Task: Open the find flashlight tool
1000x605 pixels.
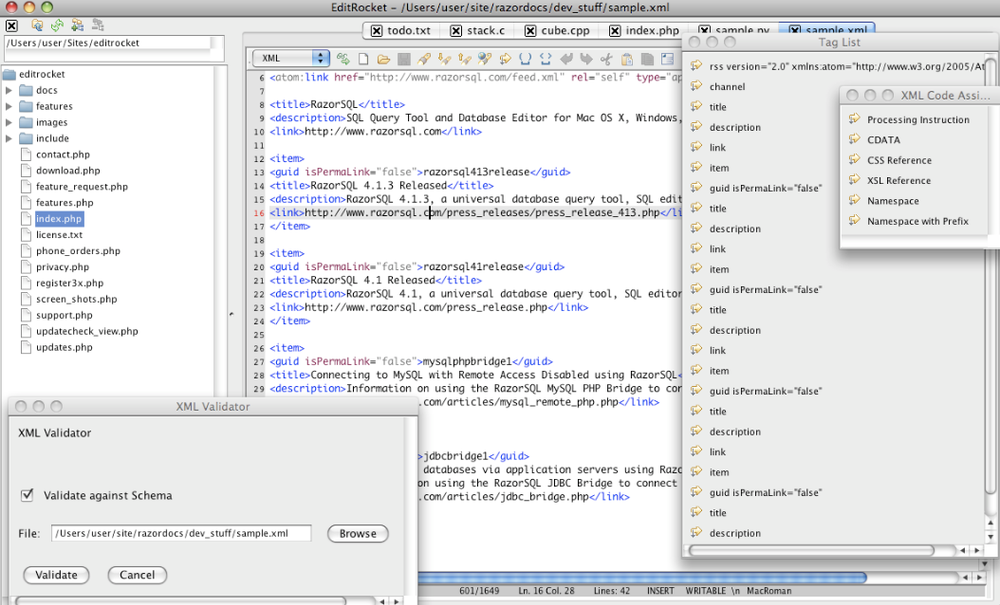Action: tap(424, 59)
